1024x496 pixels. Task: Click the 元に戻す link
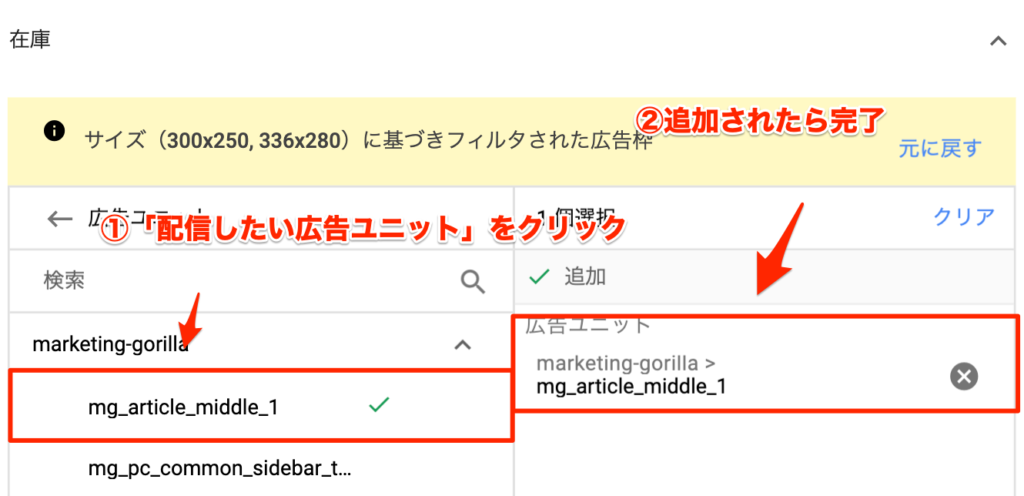click(940, 149)
